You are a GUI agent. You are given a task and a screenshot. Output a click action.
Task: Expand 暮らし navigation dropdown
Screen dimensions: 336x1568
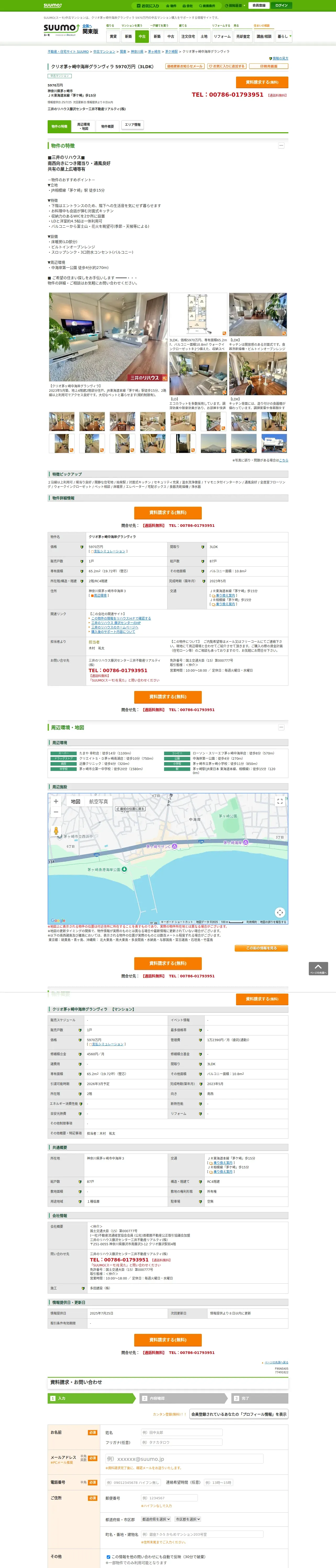[x=284, y=37]
